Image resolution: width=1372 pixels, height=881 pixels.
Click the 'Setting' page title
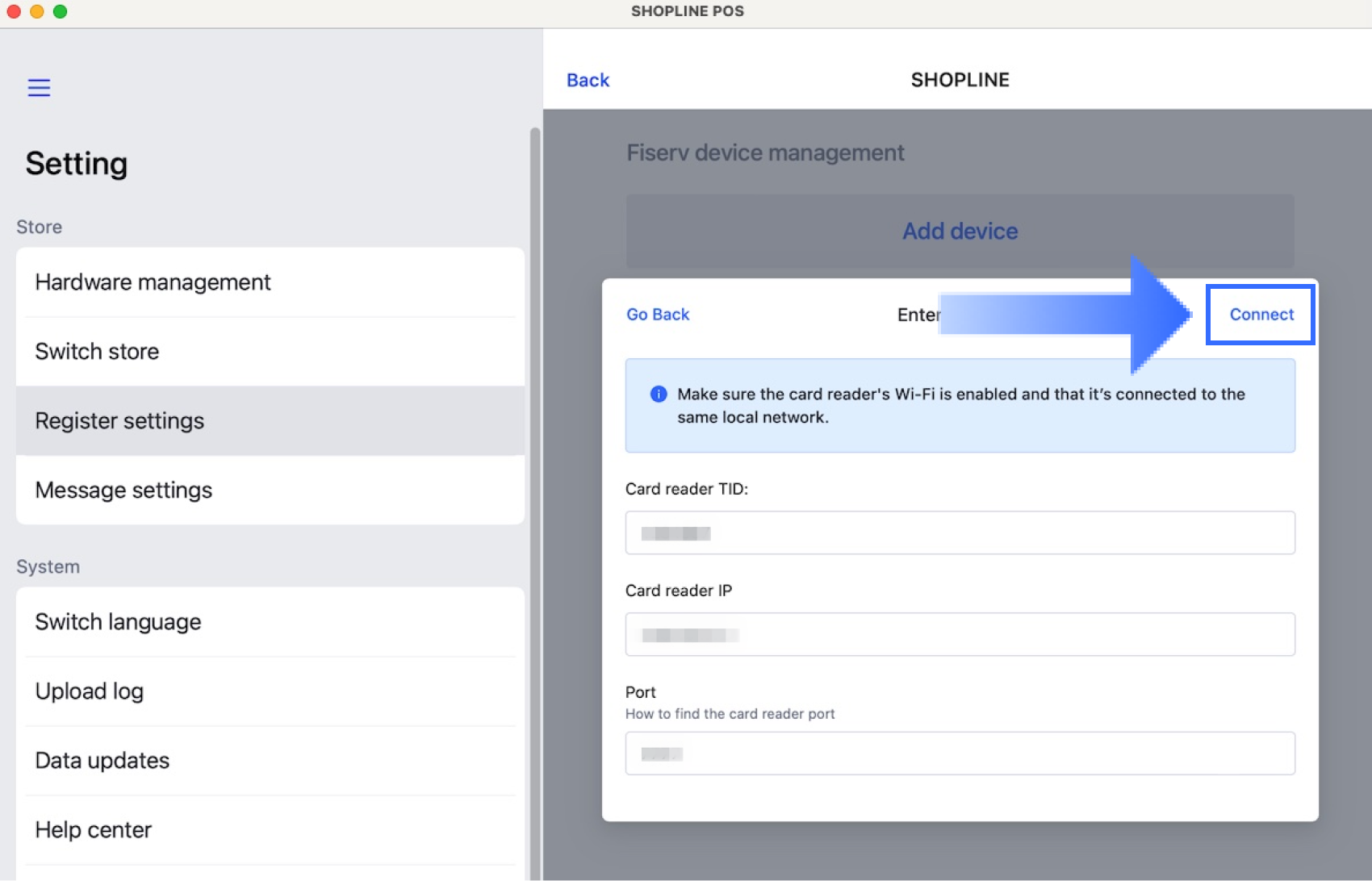77,164
